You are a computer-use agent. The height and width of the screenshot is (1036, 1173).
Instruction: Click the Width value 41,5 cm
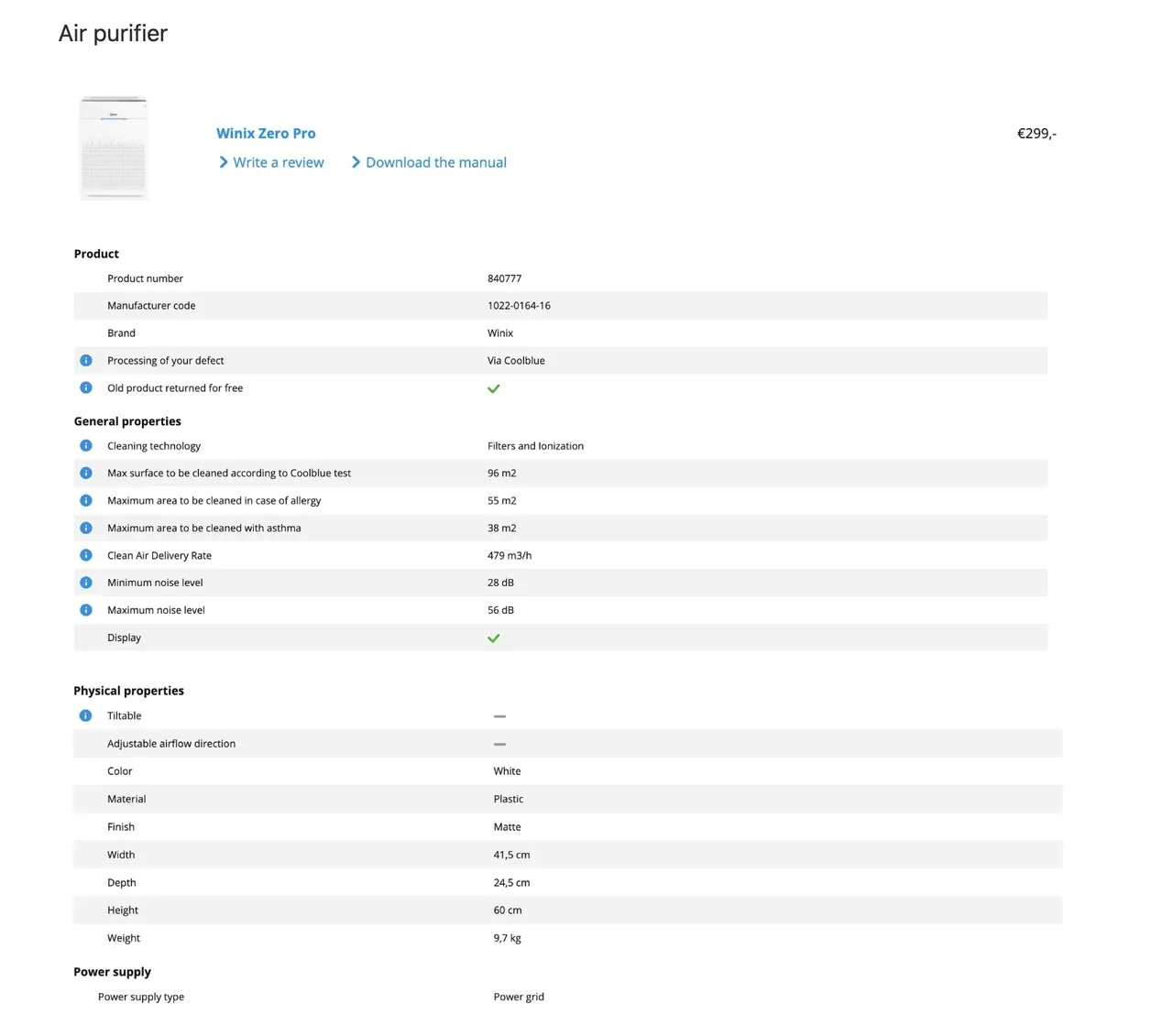coord(512,856)
